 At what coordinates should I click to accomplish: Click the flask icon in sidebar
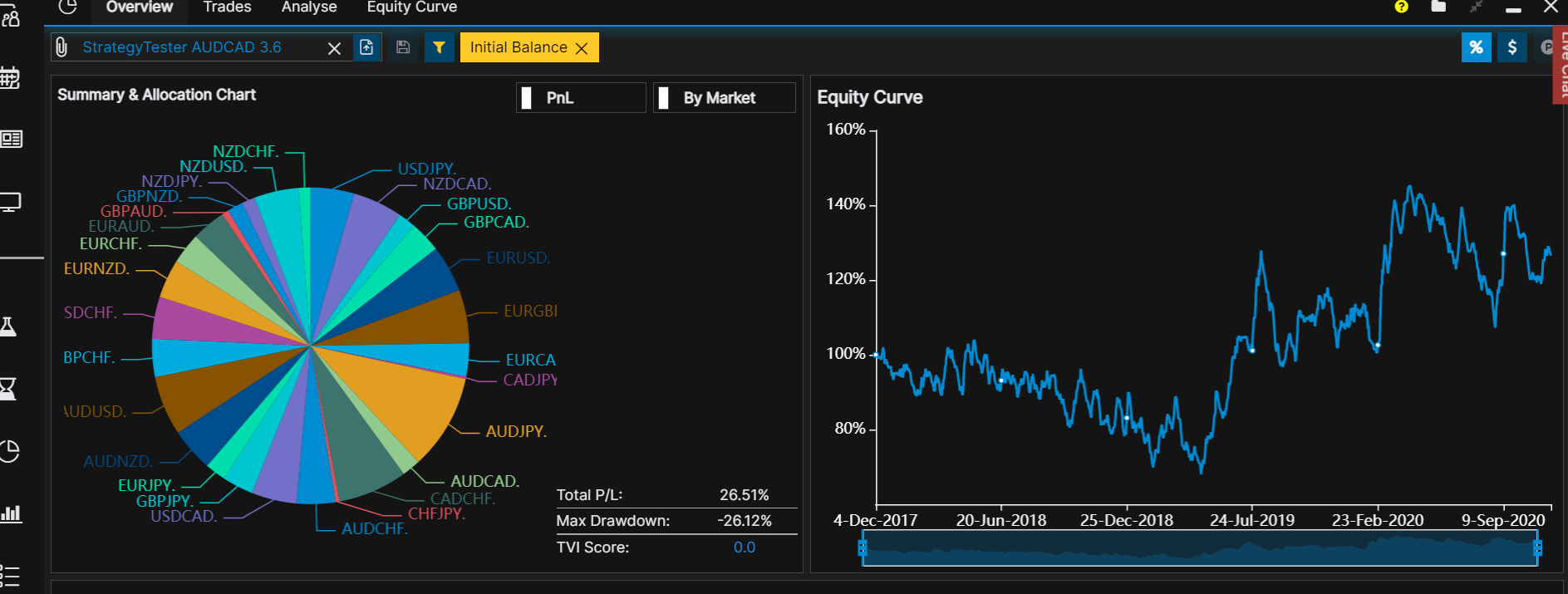9,326
